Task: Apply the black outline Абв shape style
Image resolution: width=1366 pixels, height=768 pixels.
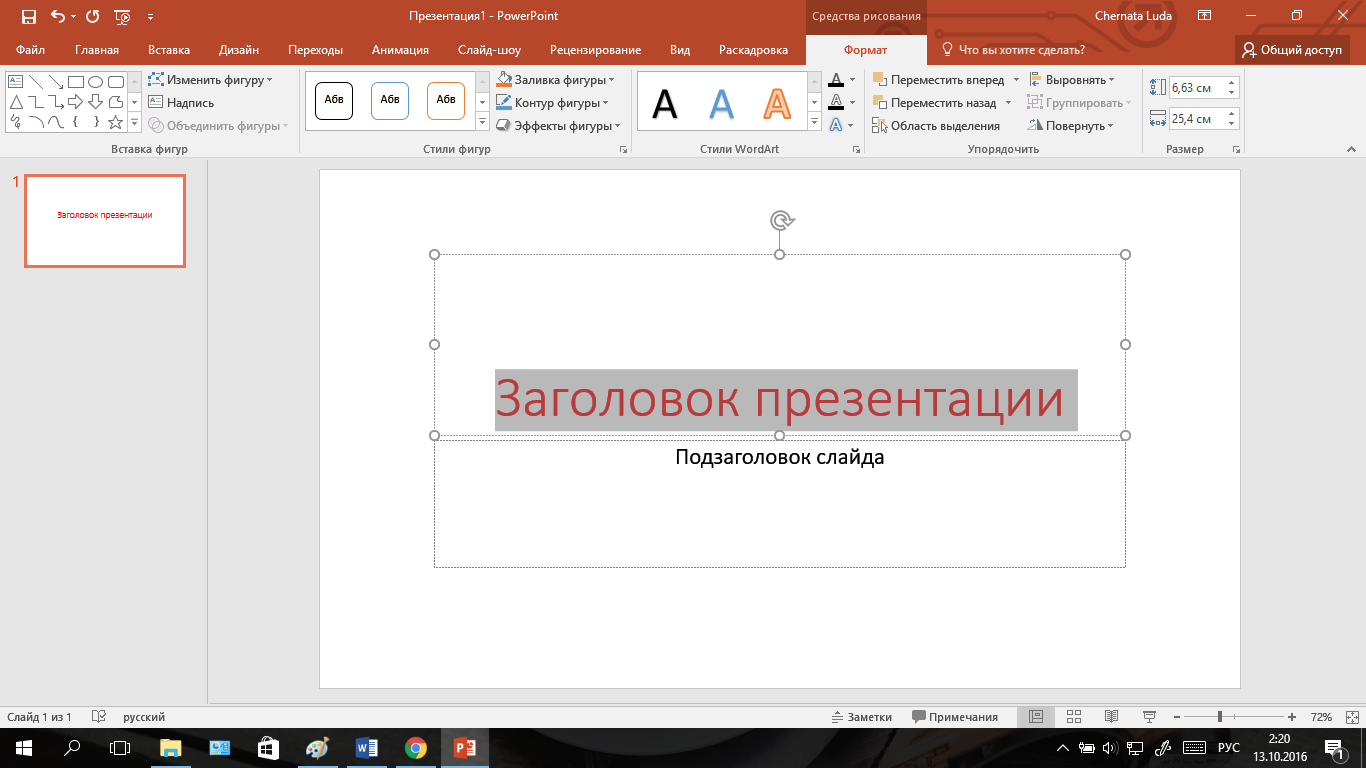Action: click(x=334, y=100)
